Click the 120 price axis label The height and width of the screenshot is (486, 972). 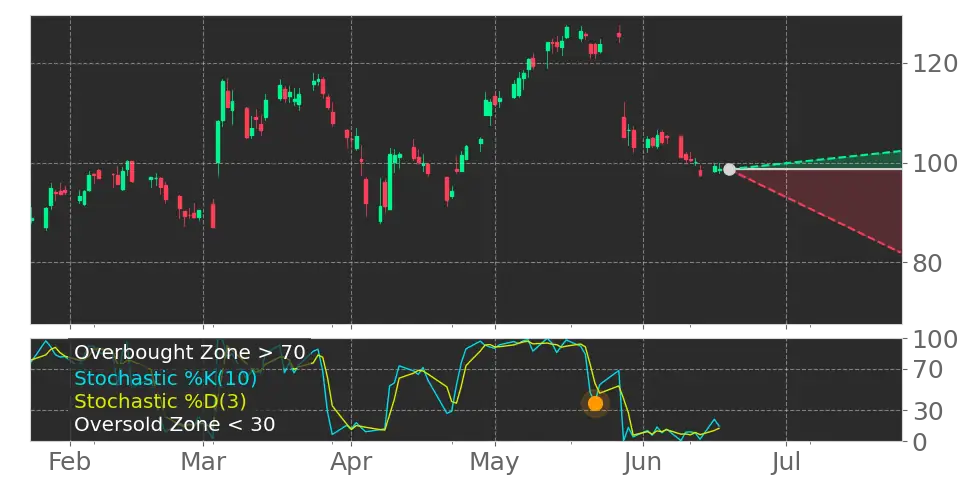pos(935,63)
